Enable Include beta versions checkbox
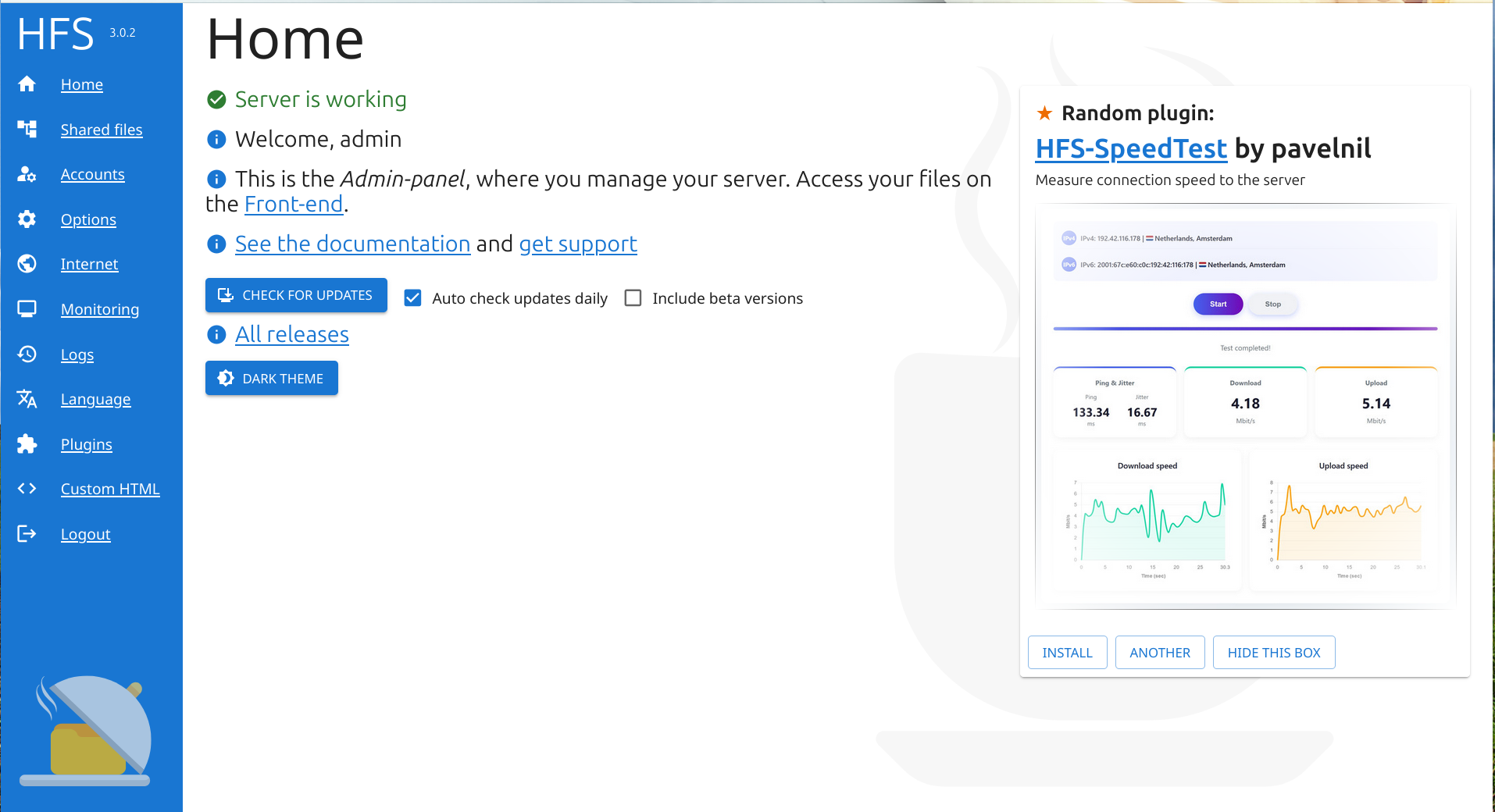The width and height of the screenshot is (1495, 812). coord(633,298)
